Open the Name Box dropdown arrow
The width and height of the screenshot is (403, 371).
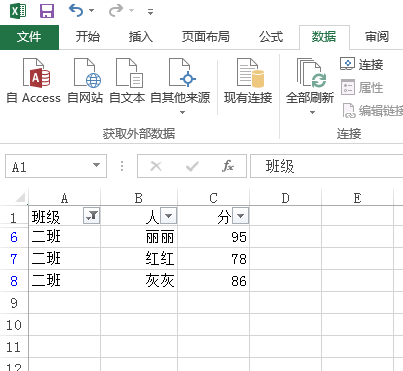pos(97,165)
